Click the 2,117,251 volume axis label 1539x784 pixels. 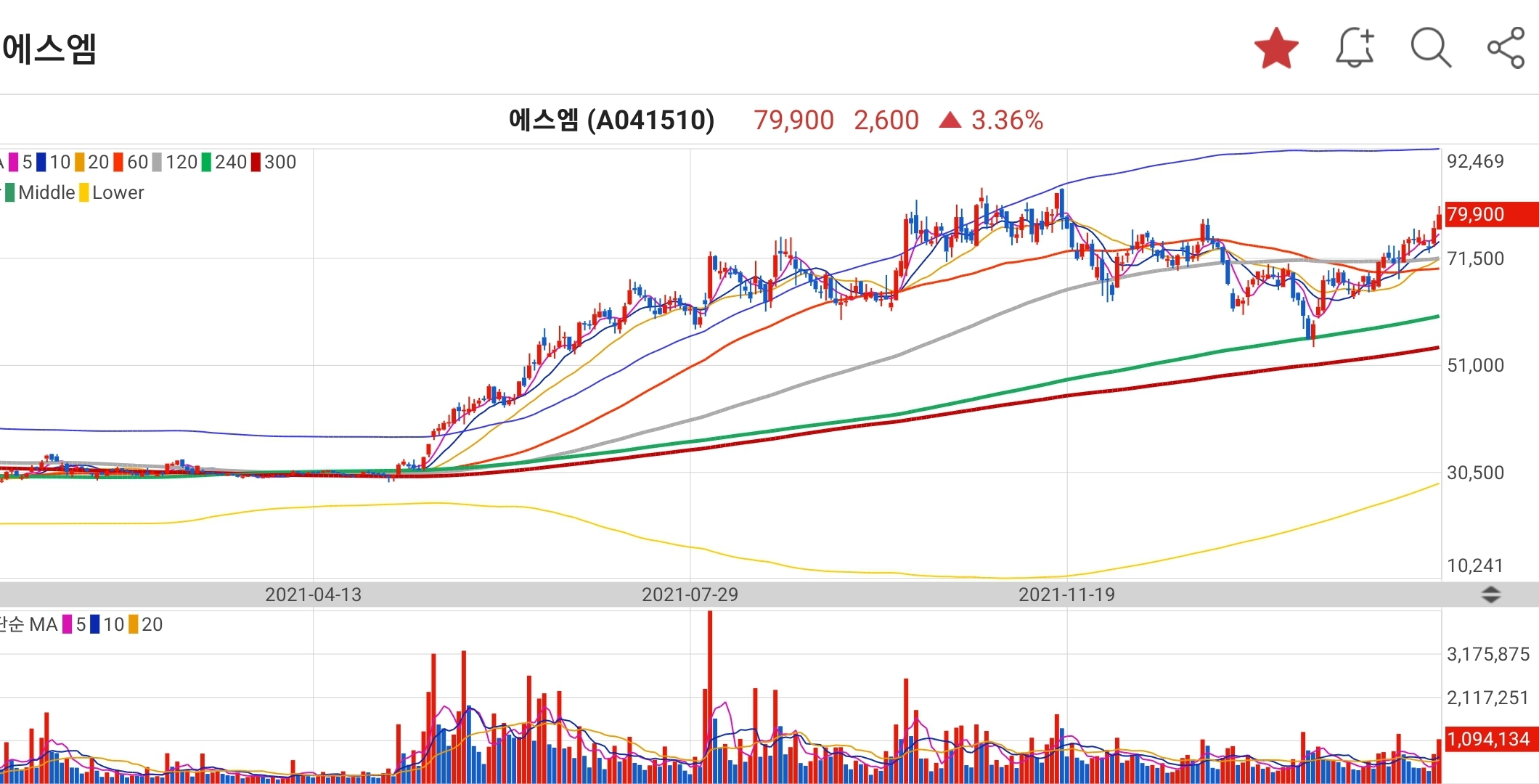1488,698
